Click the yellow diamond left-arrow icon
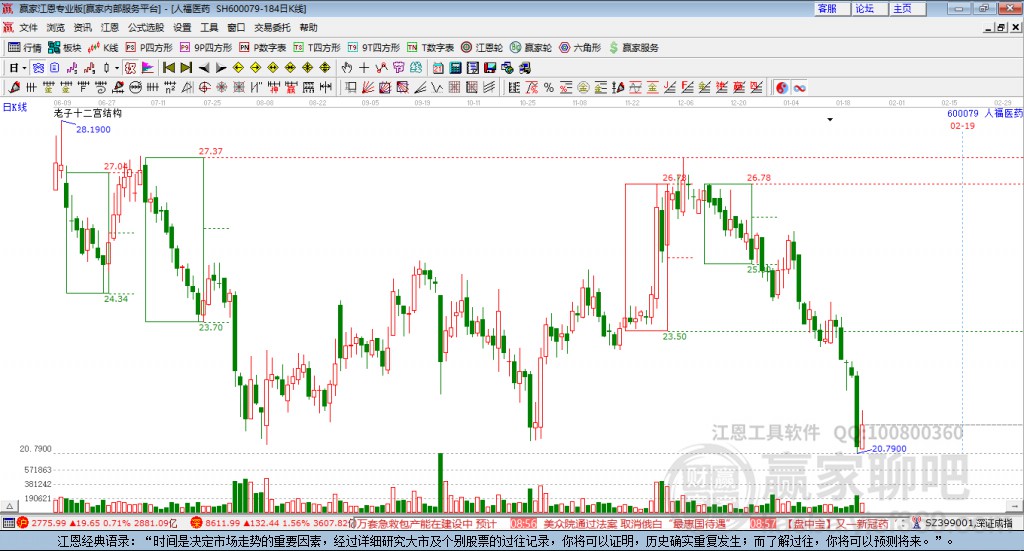The width and height of the screenshot is (1024, 551). click(238, 68)
